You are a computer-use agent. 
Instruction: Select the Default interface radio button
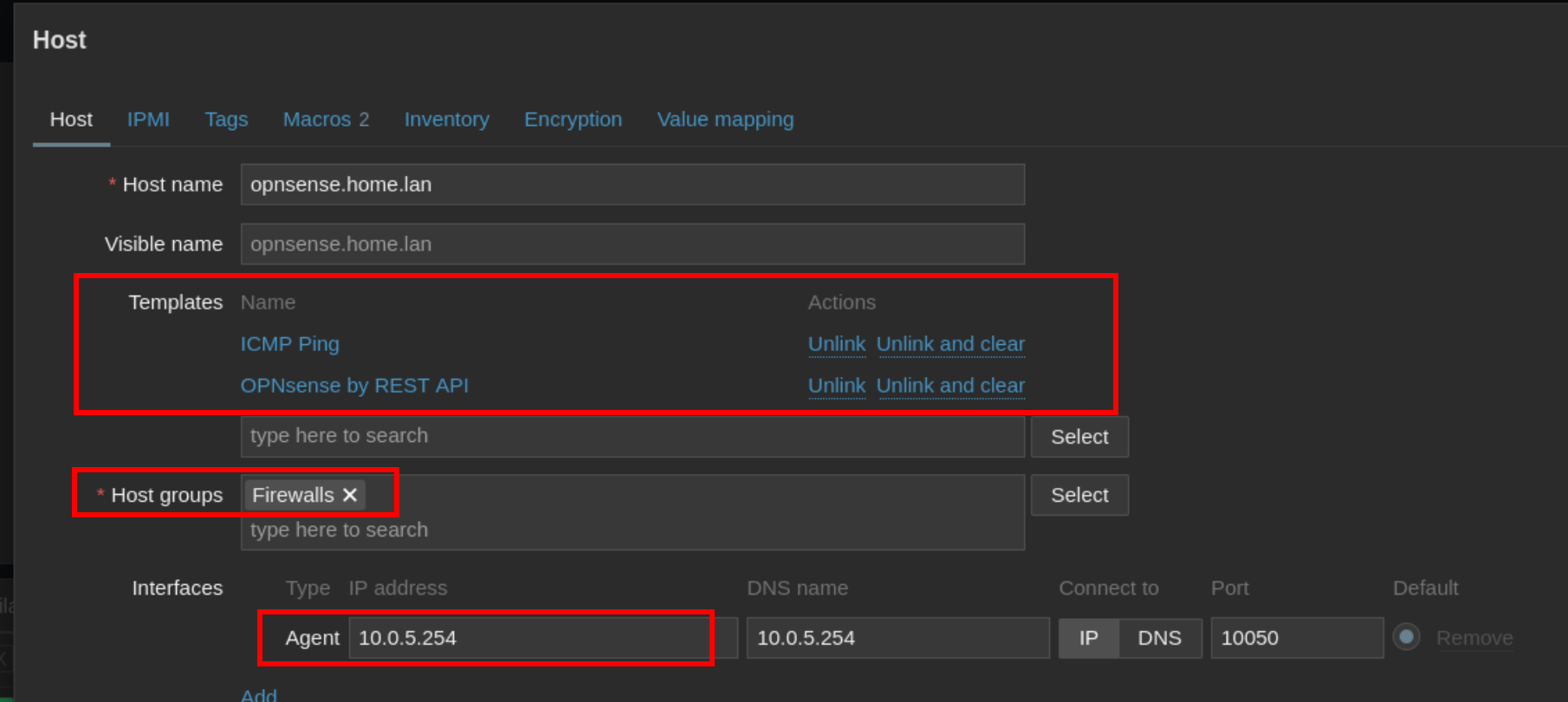coord(1406,638)
